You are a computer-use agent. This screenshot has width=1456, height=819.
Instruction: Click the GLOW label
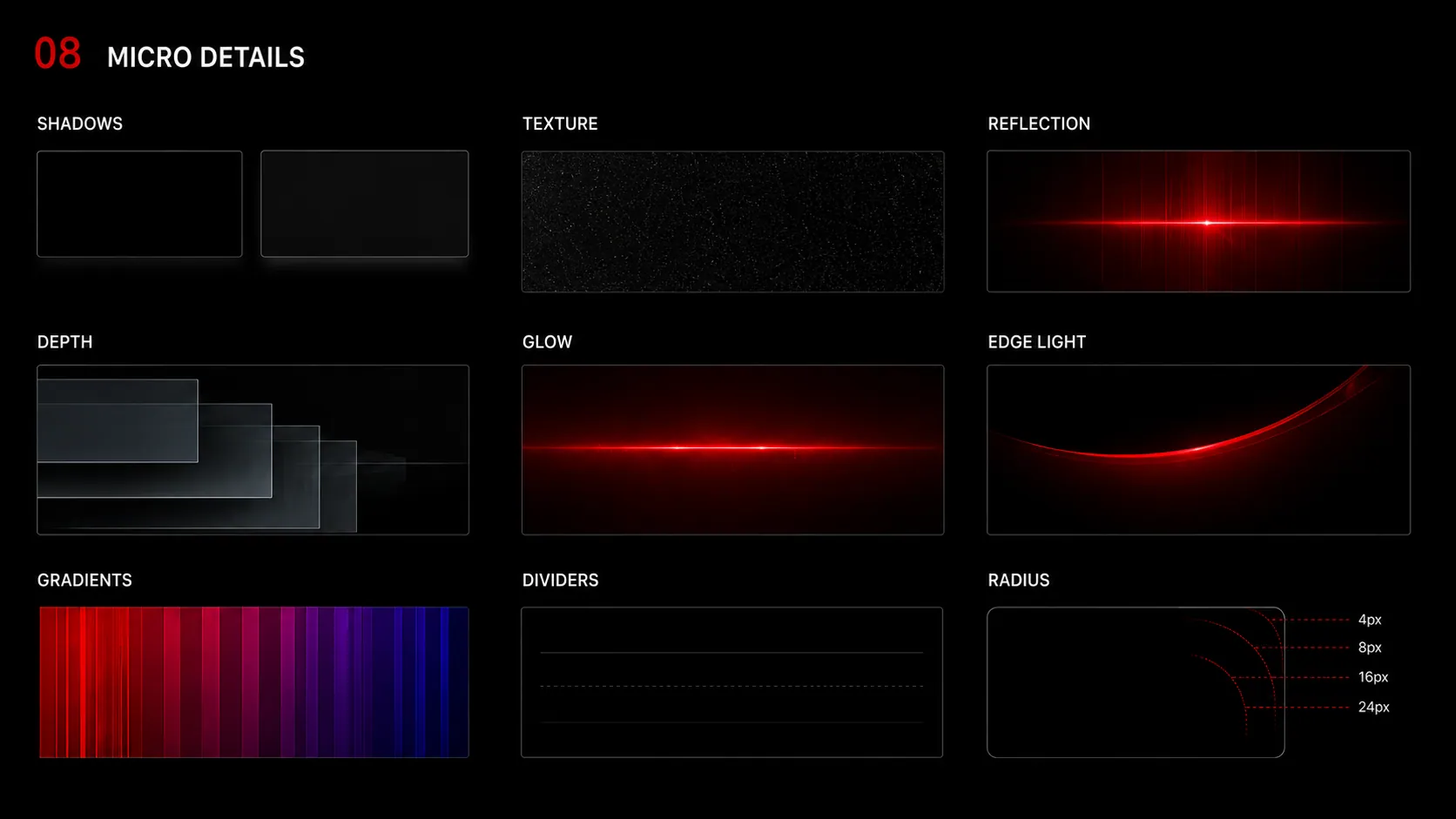tap(547, 342)
